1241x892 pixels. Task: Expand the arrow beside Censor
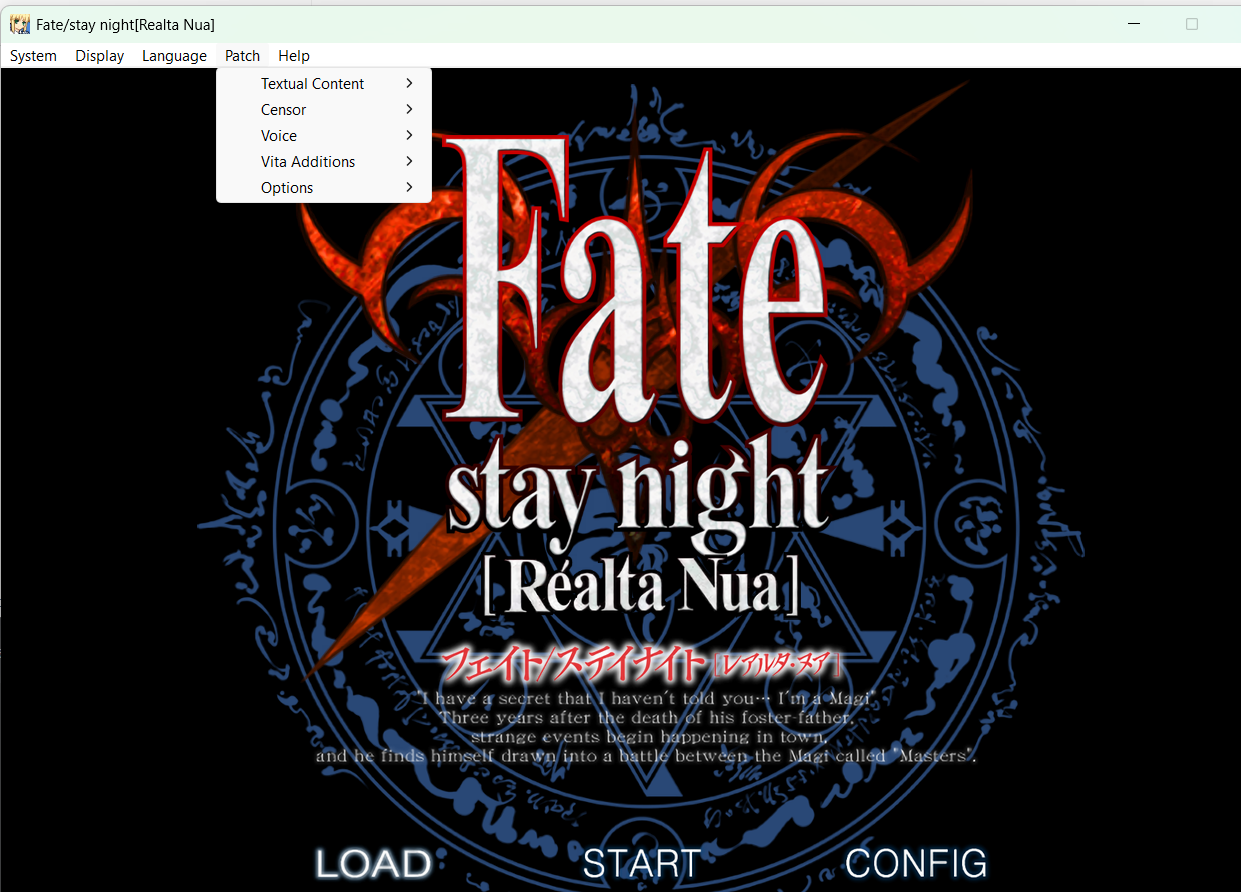coord(410,109)
